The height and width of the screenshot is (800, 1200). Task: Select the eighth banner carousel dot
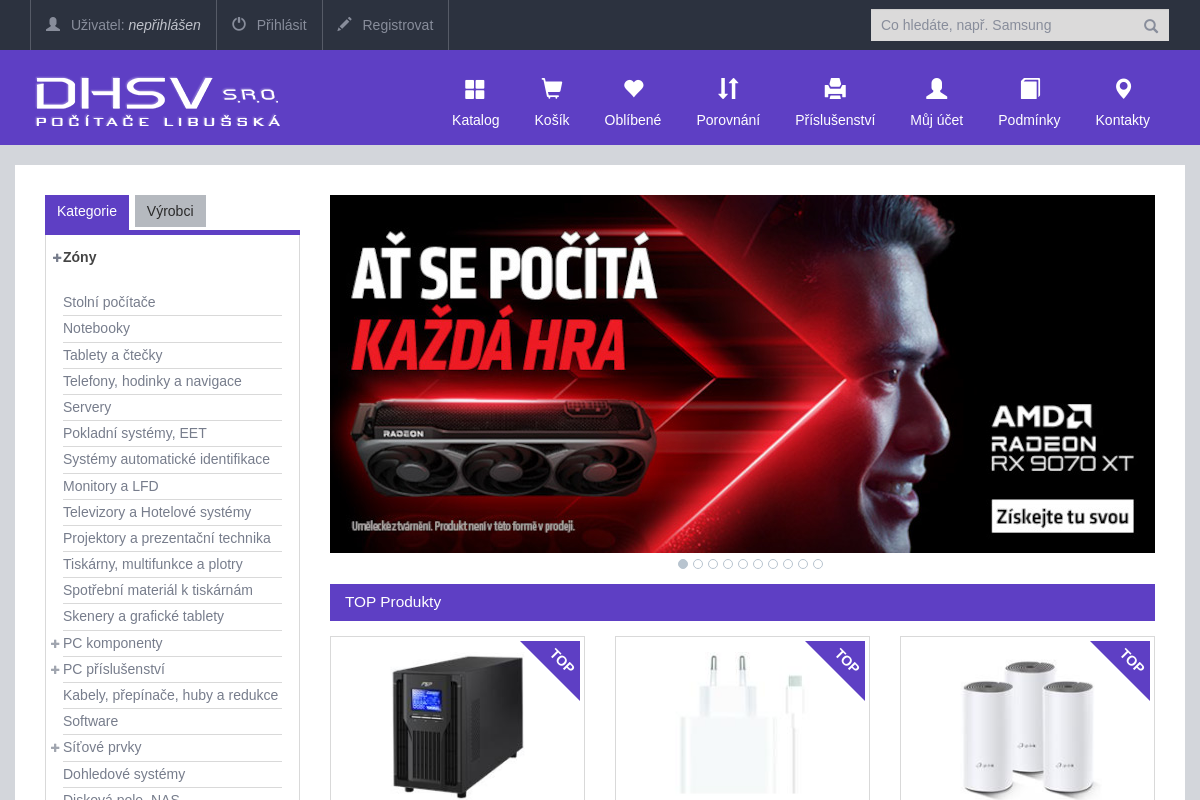(x=788, y=564)
